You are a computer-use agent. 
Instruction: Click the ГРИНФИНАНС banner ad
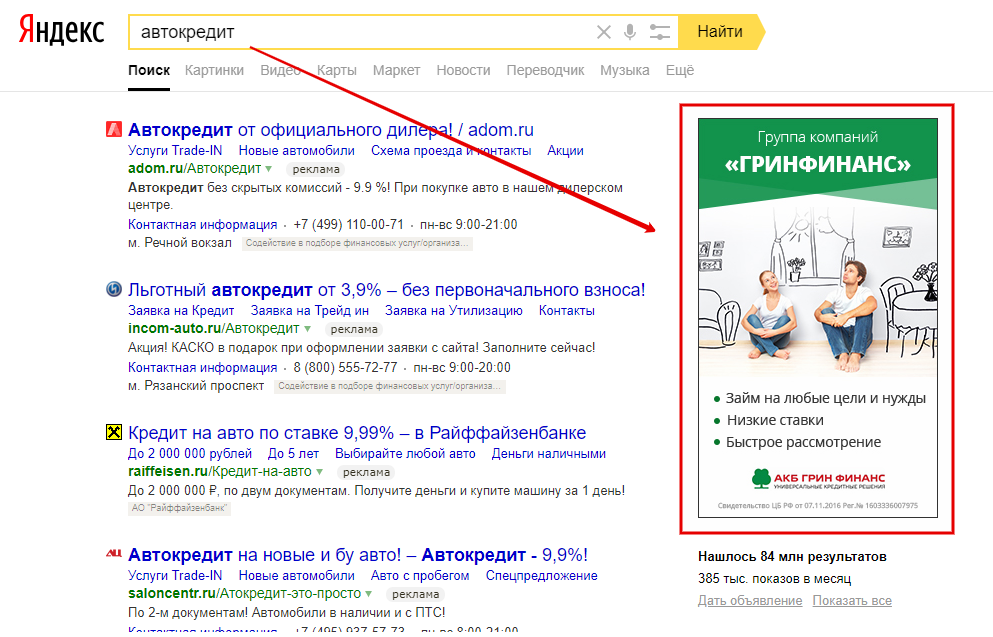pyautogui.click(x=818, y=318)
